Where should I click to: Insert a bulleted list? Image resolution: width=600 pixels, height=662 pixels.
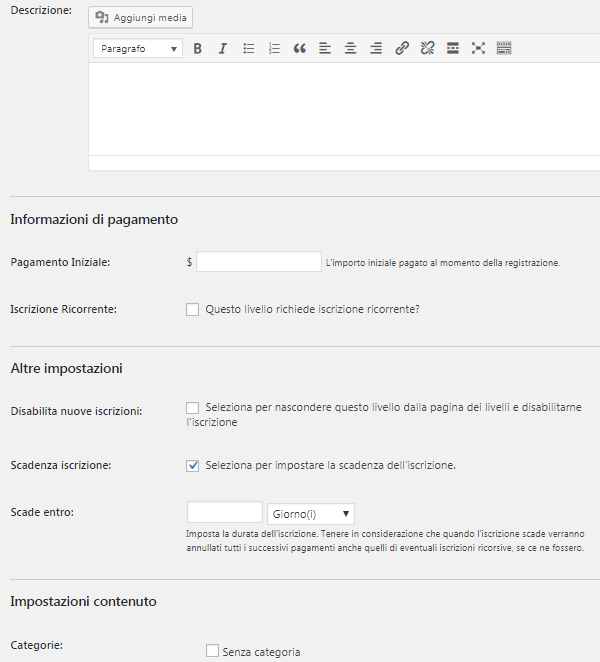249,48
